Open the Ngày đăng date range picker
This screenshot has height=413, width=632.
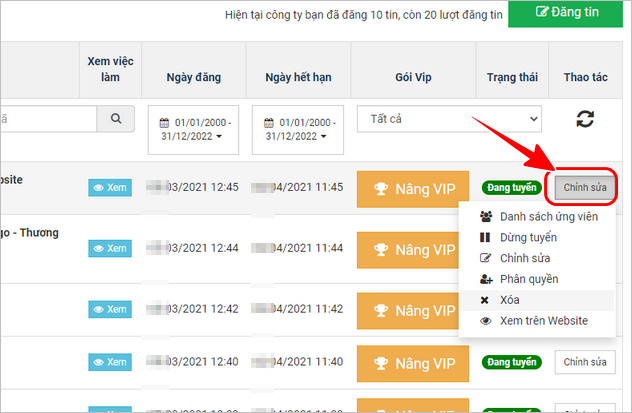[193, 130]
